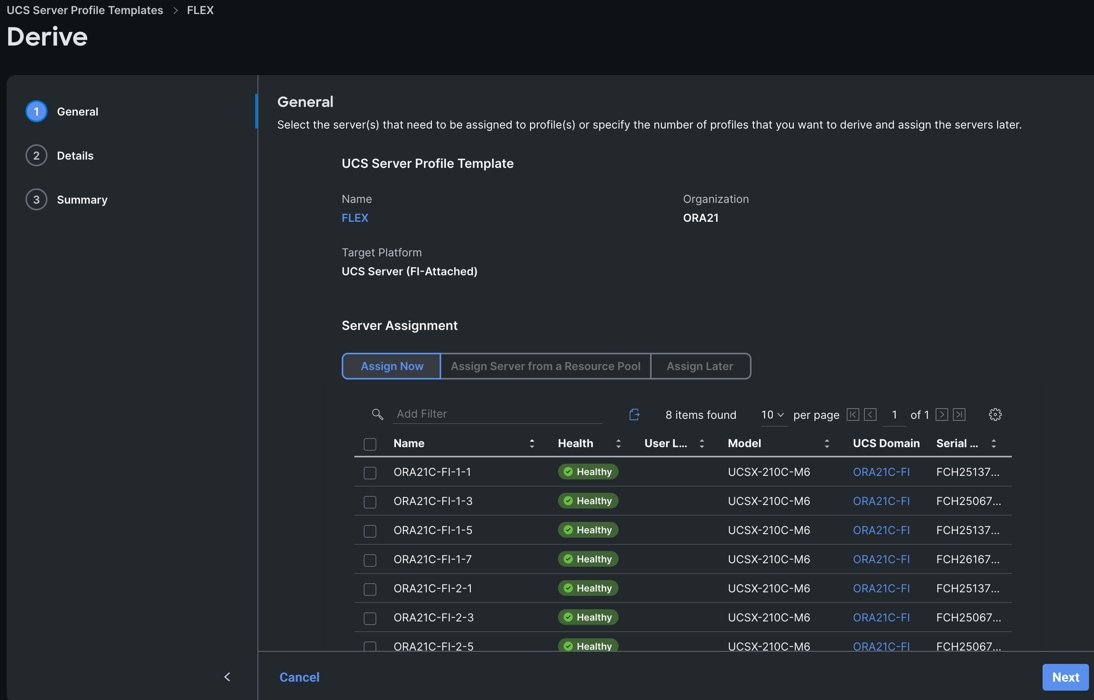The height and width of the screenshot is (700, 1094).
Task: Go to last page of results
Action: (959, 415)
